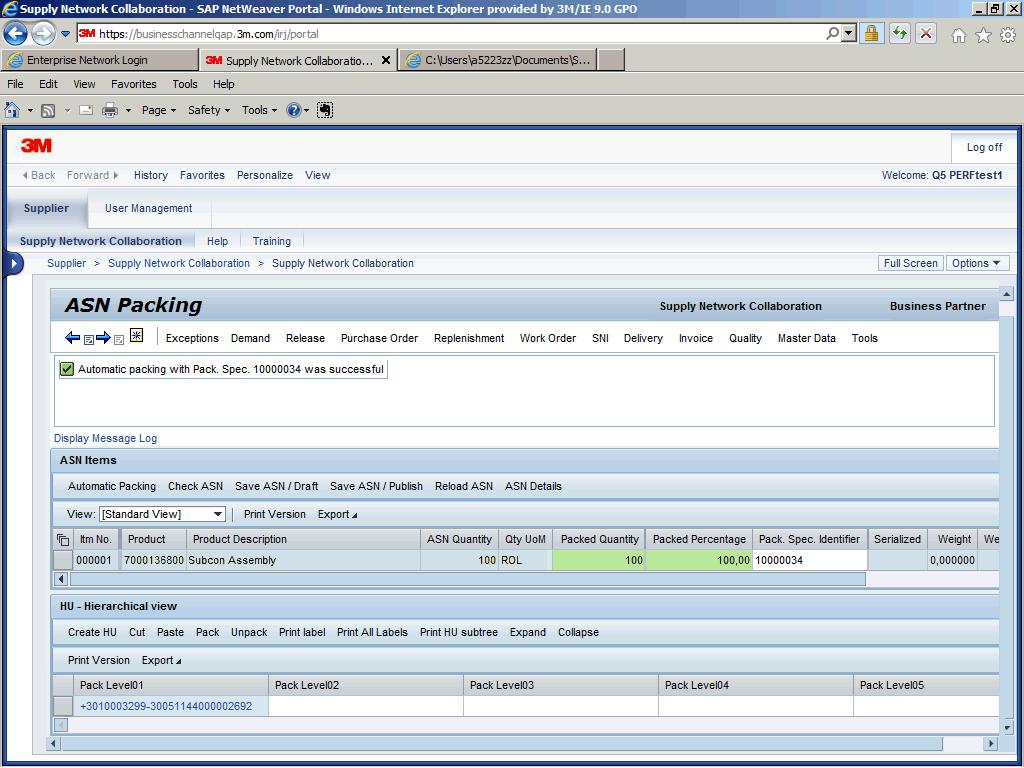Click ASN Items table horizontal scrollbar
The height and width of the screenshot is (768, 1024).
(468, 579)
